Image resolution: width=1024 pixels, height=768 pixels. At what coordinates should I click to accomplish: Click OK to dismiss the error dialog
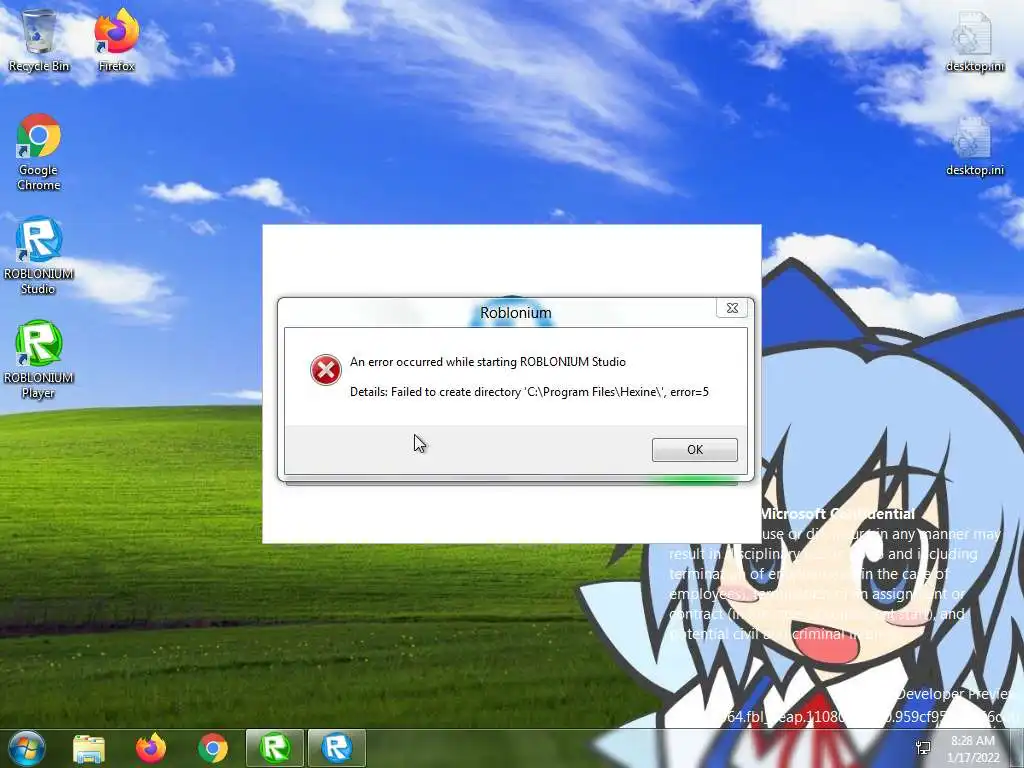tap(695, 449)
